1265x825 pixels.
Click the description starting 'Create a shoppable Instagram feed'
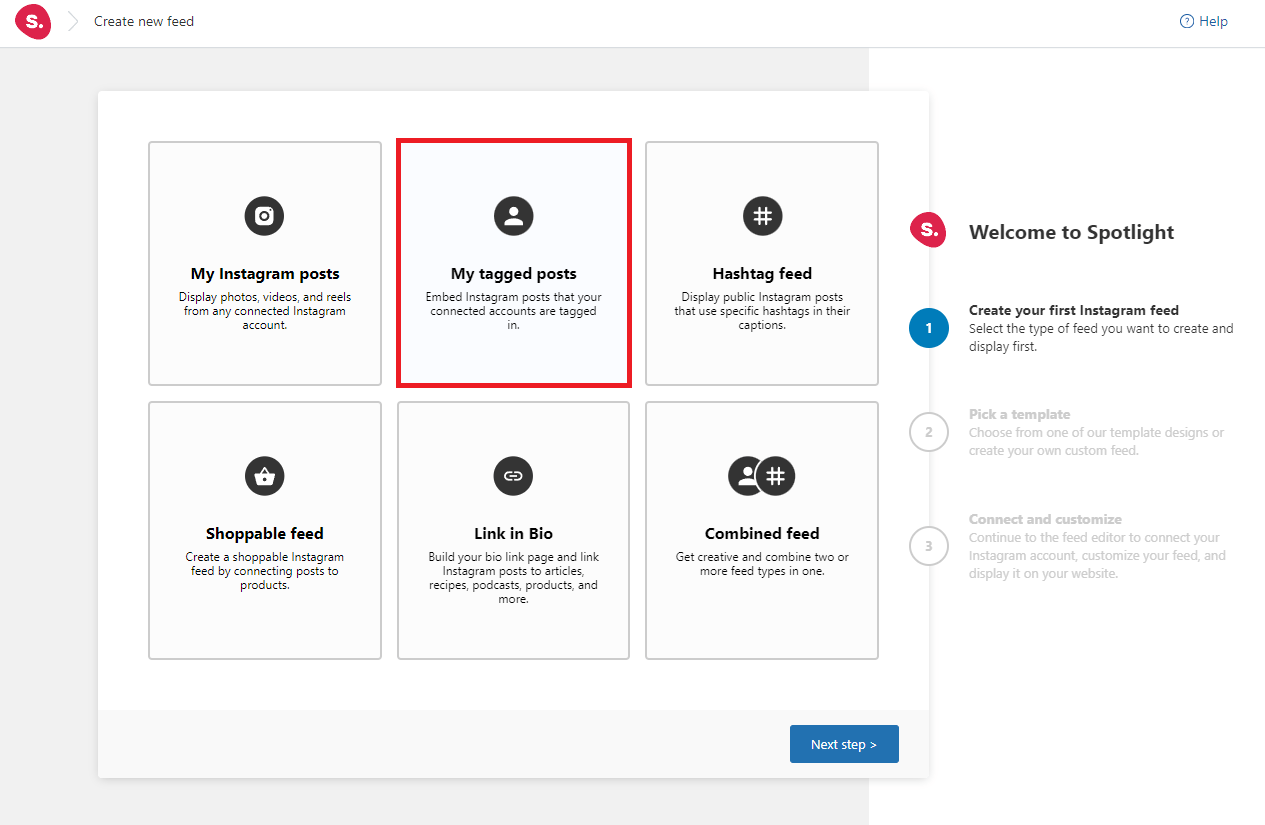tap(265, 571)
